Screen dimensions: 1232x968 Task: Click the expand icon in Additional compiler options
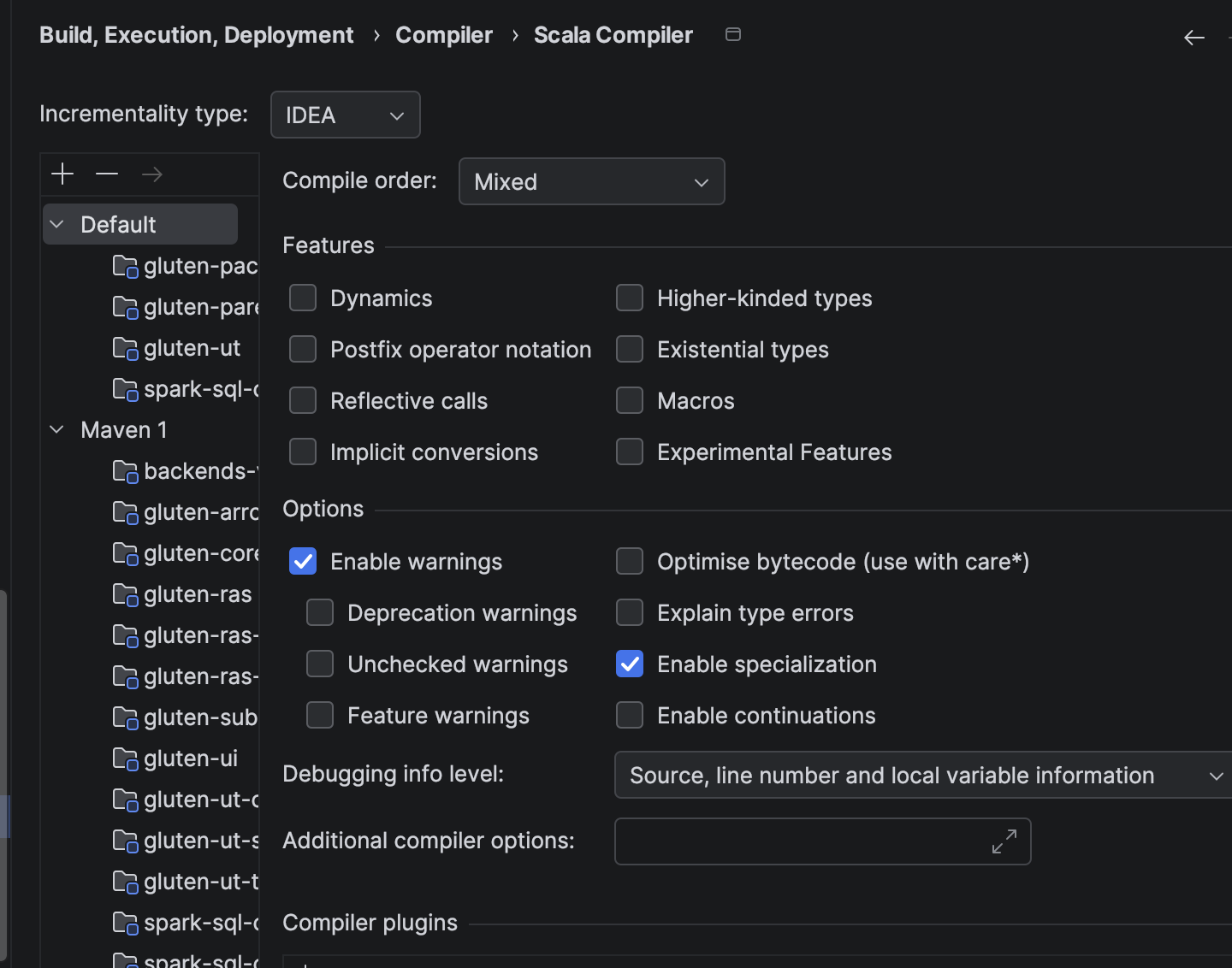(1004, 841)
